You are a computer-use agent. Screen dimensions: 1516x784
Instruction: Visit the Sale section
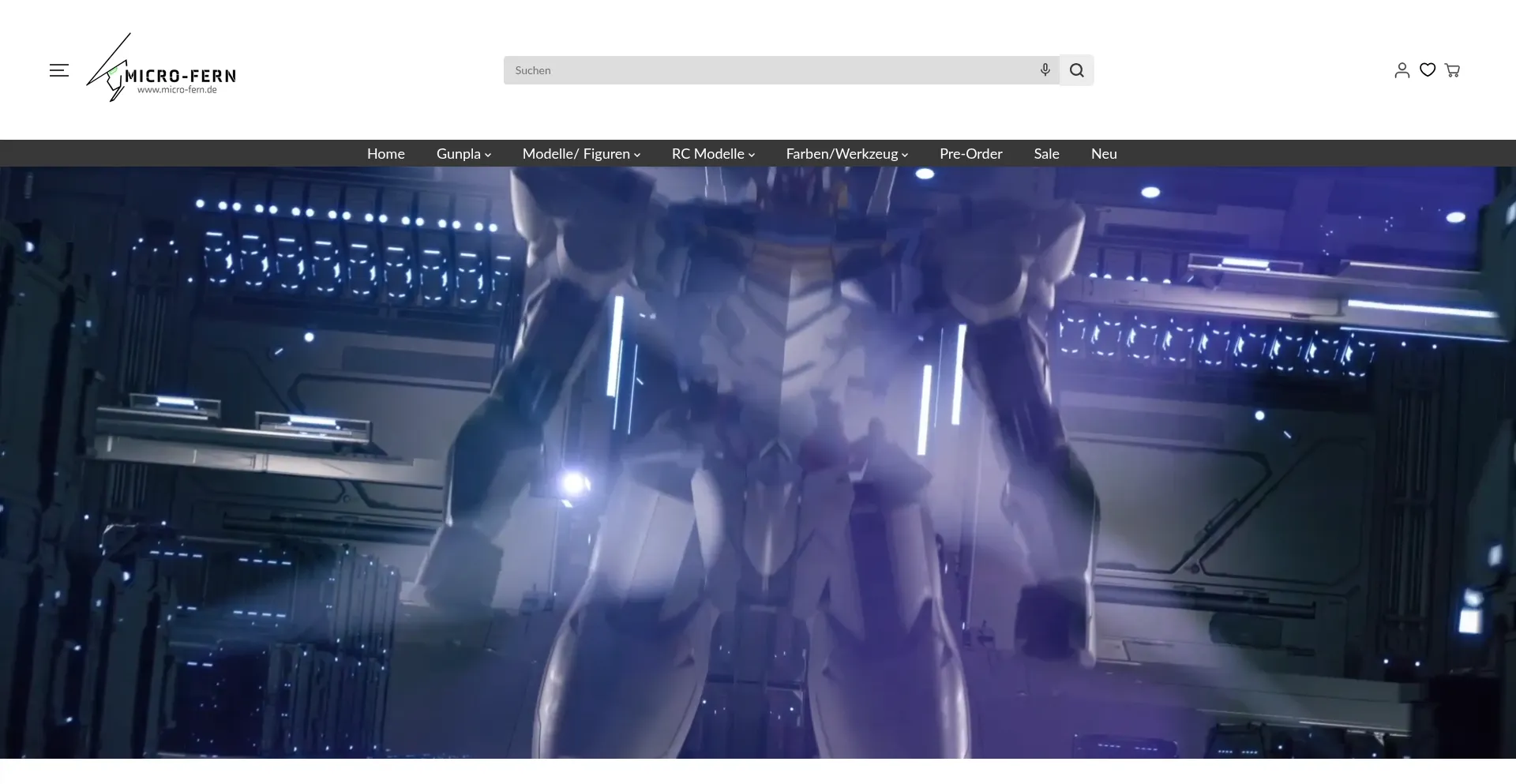(x=1046, y=154)
